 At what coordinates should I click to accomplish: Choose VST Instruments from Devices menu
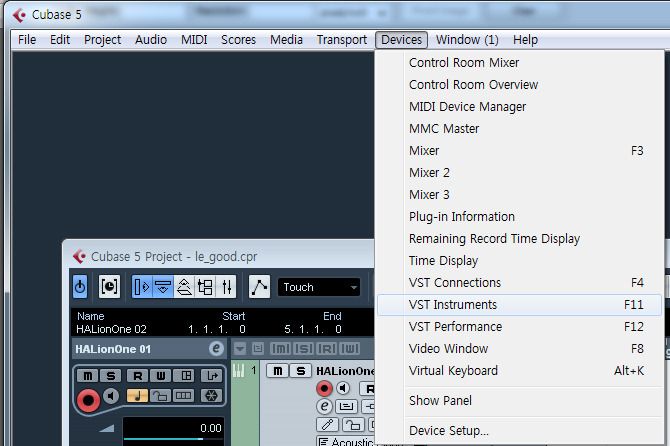(520, 305)
